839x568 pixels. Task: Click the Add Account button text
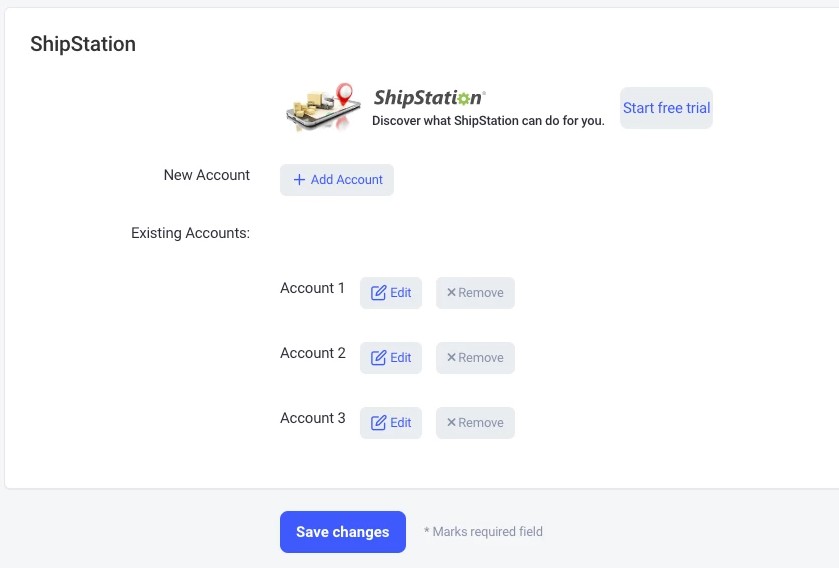347,180
